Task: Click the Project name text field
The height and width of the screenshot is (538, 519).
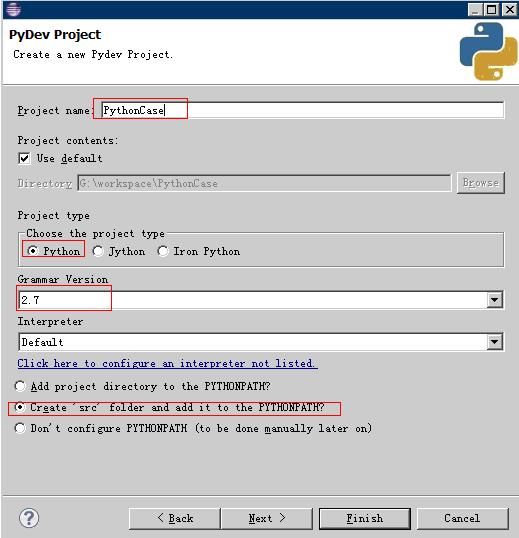Action: (303, 110)
